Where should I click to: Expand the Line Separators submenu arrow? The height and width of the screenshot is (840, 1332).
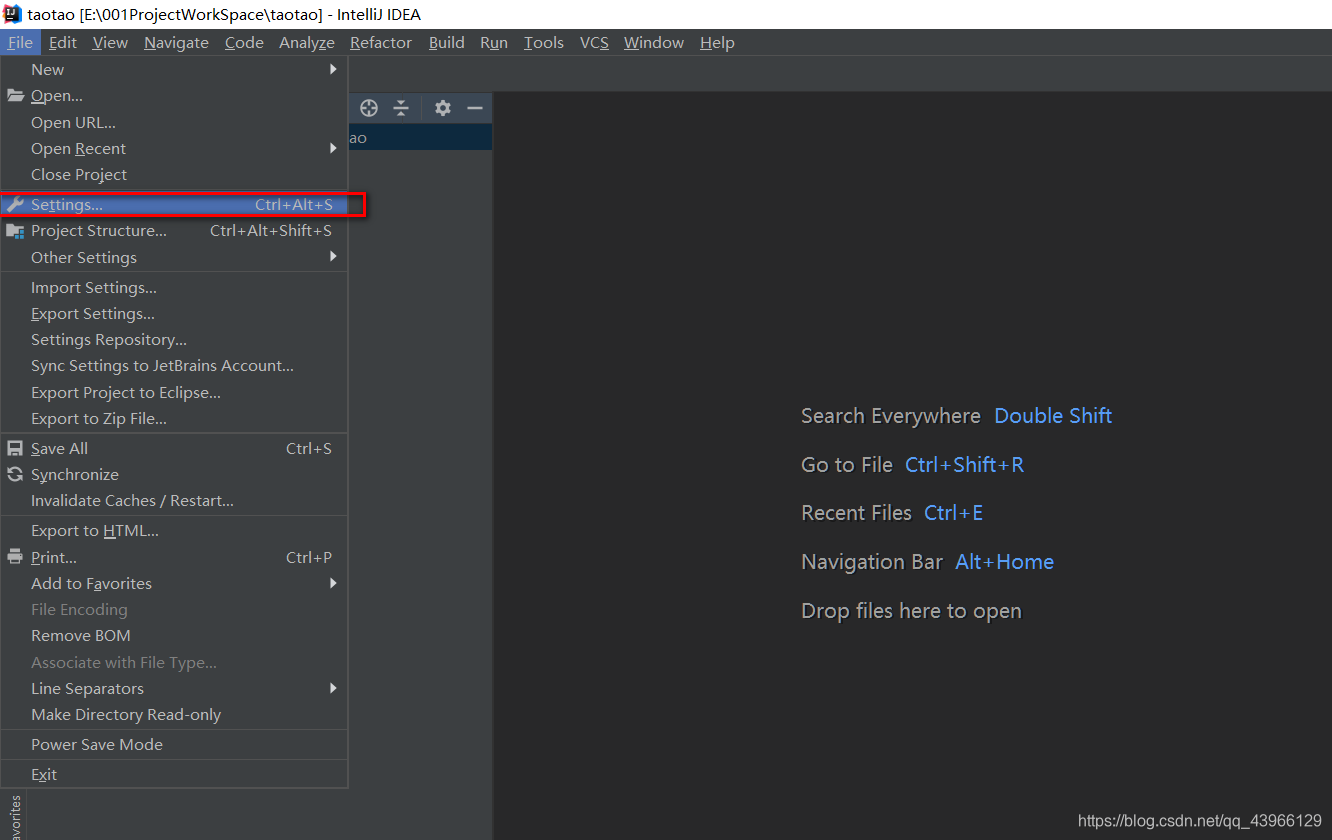tap(334, 688)
